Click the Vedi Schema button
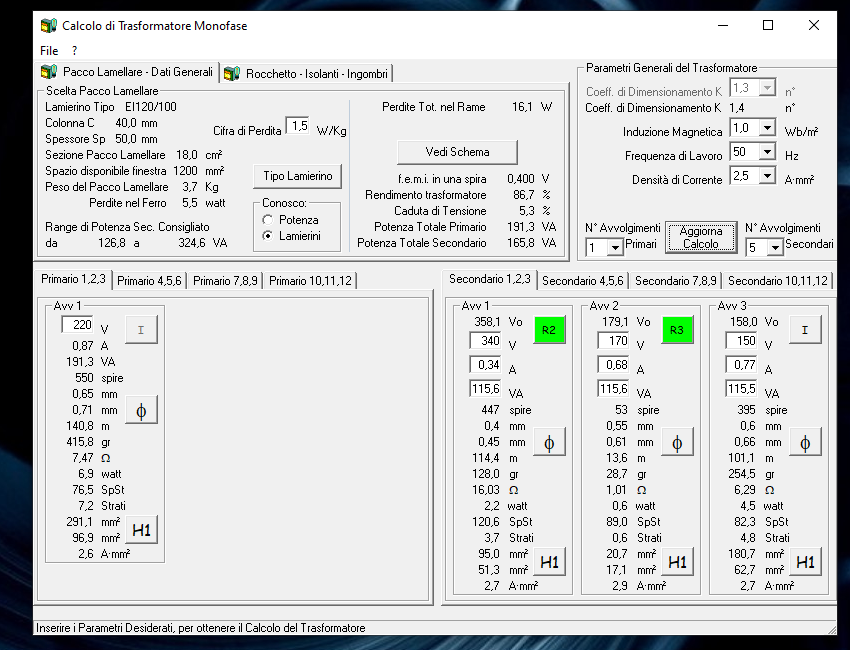850x650 pixels. tap(457, 152)
